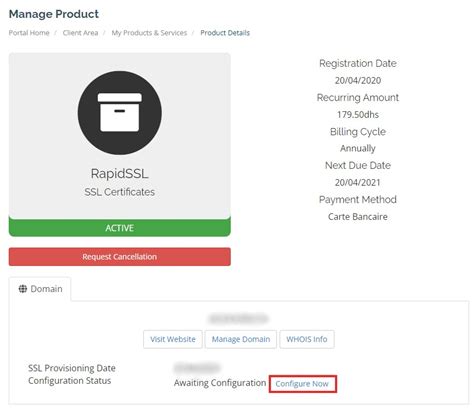The height and width of the screenshot is (412, 474).
Task: Click Visit Website button
Action: coord(173,339)
